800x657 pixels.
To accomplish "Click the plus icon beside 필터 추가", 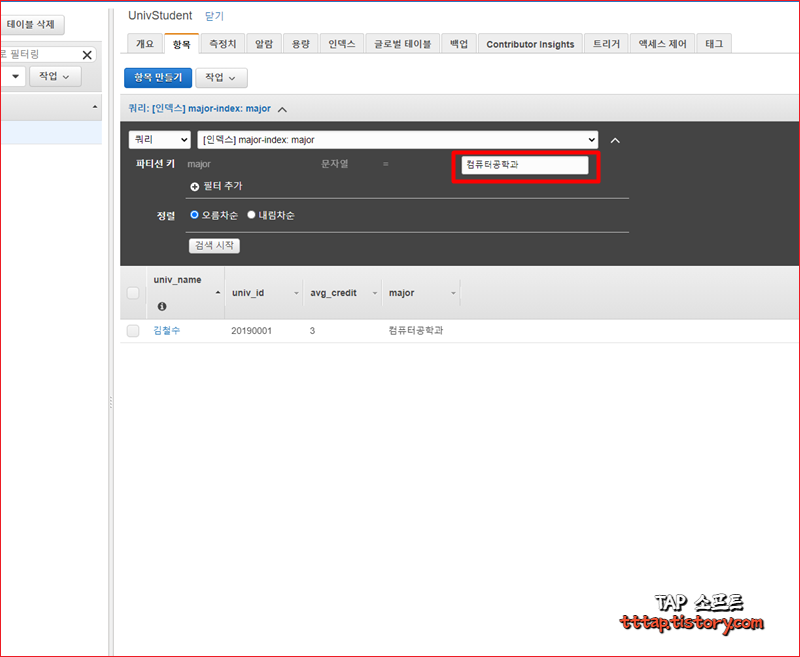I will (x=194, y=187).
